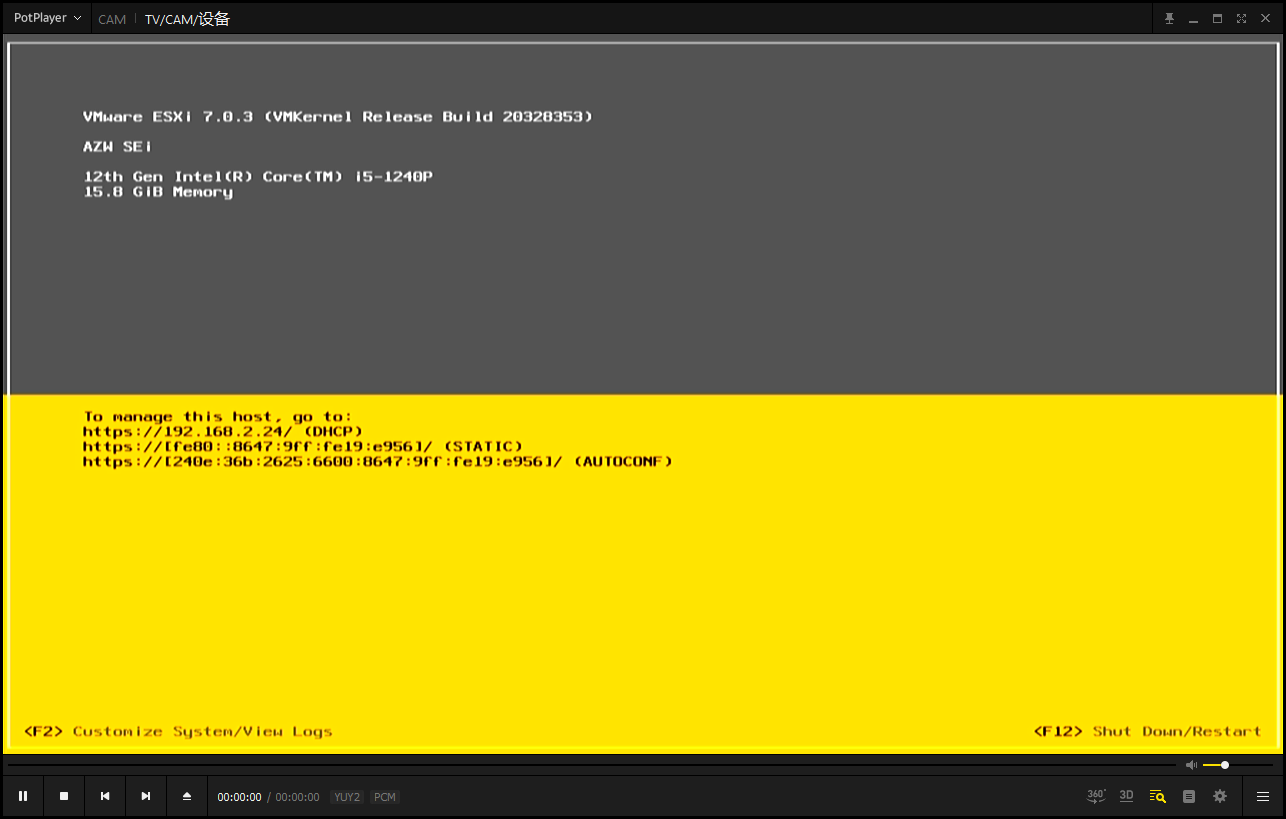The height and width of the screenshot is (819, 1286).
Task: Switch PotPlayer to fullscreen mode
Action: (x=1241, y=18)
